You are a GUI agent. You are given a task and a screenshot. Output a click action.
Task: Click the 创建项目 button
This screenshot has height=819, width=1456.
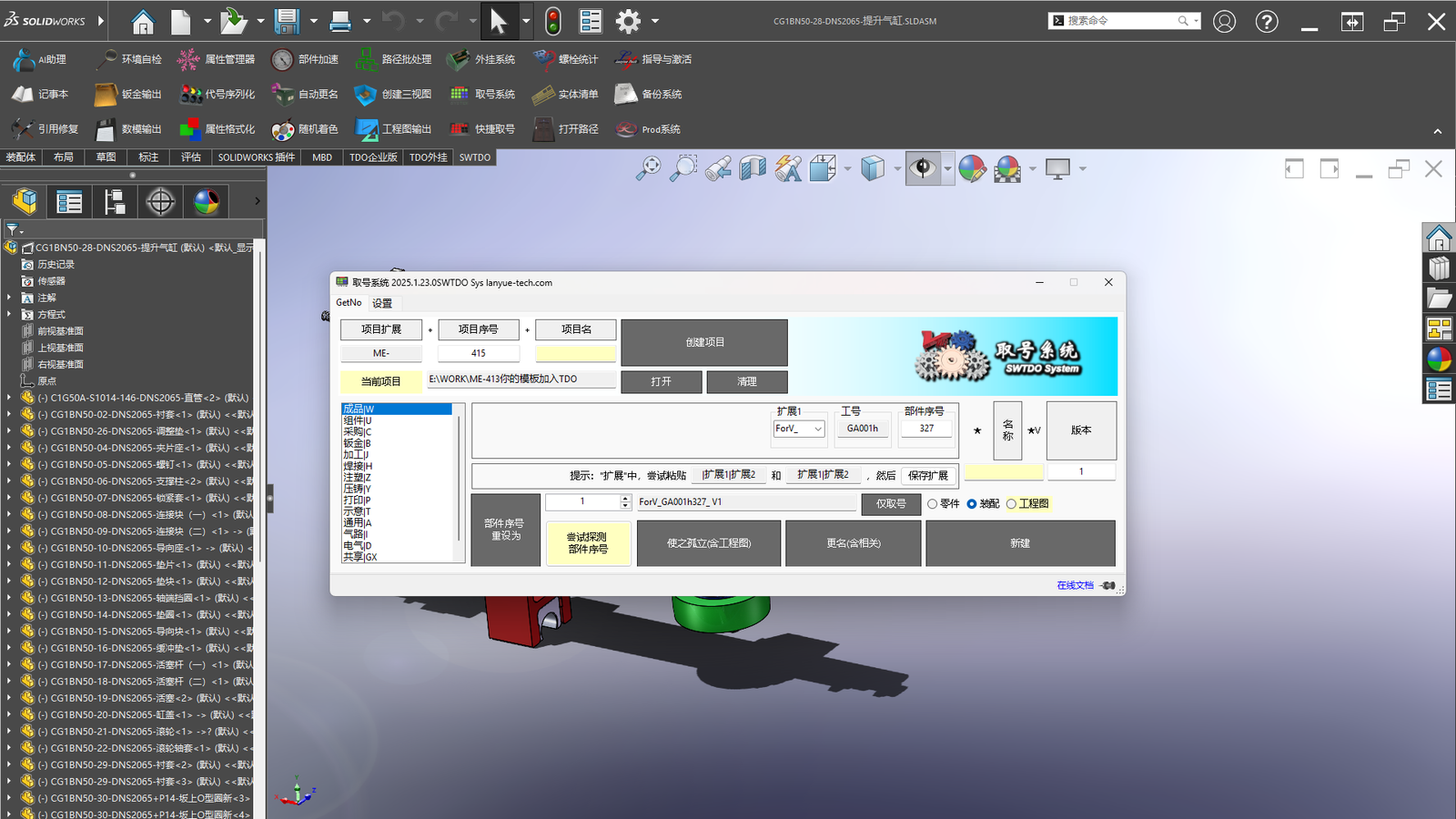[704, 342]
